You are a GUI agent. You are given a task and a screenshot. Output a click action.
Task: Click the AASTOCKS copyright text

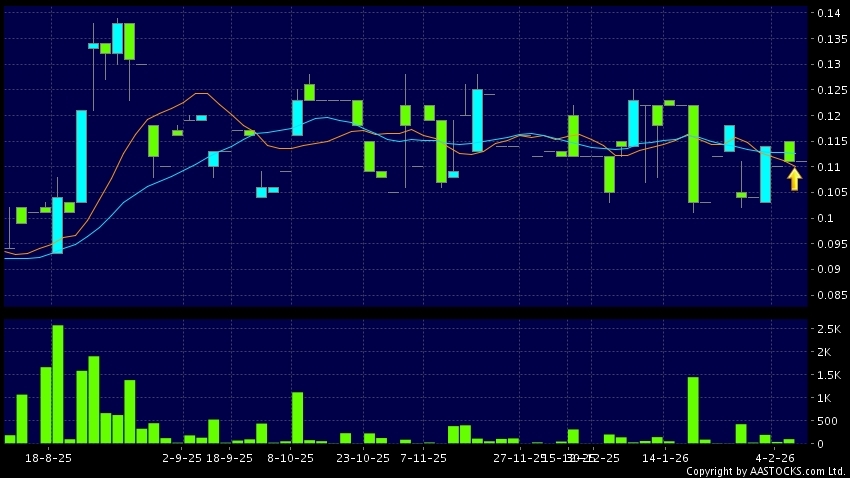[766, 471]
